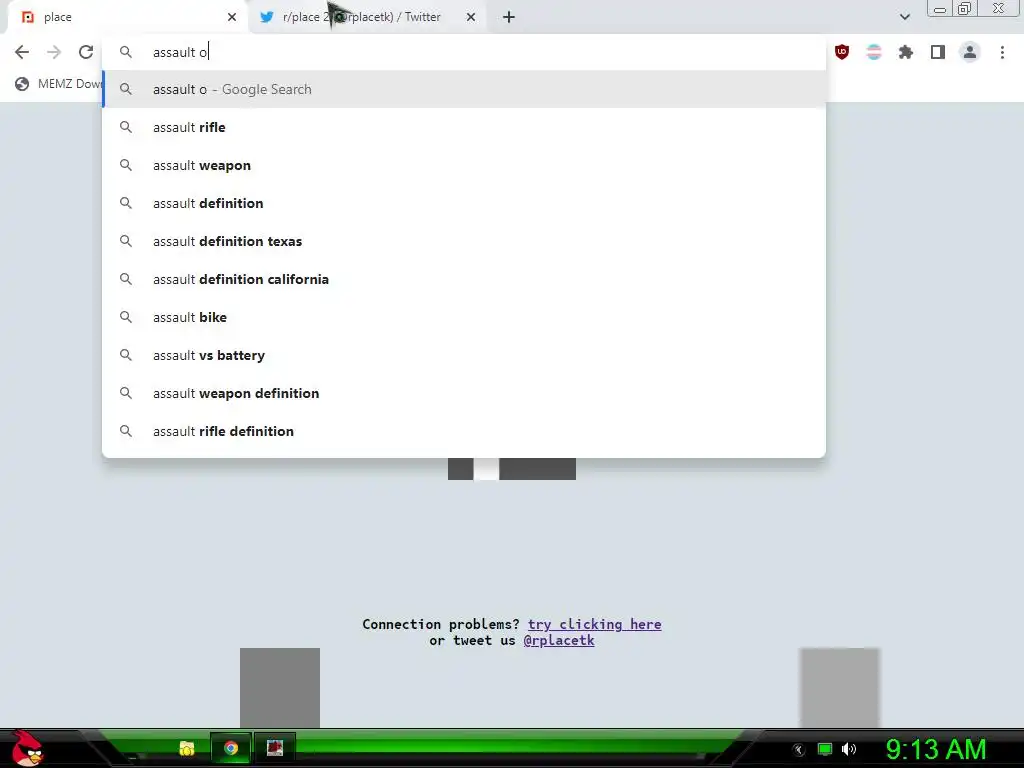Open the striped flag extension icon
The width and height of the screenshot is (1024, 768).
coord(874,52)
